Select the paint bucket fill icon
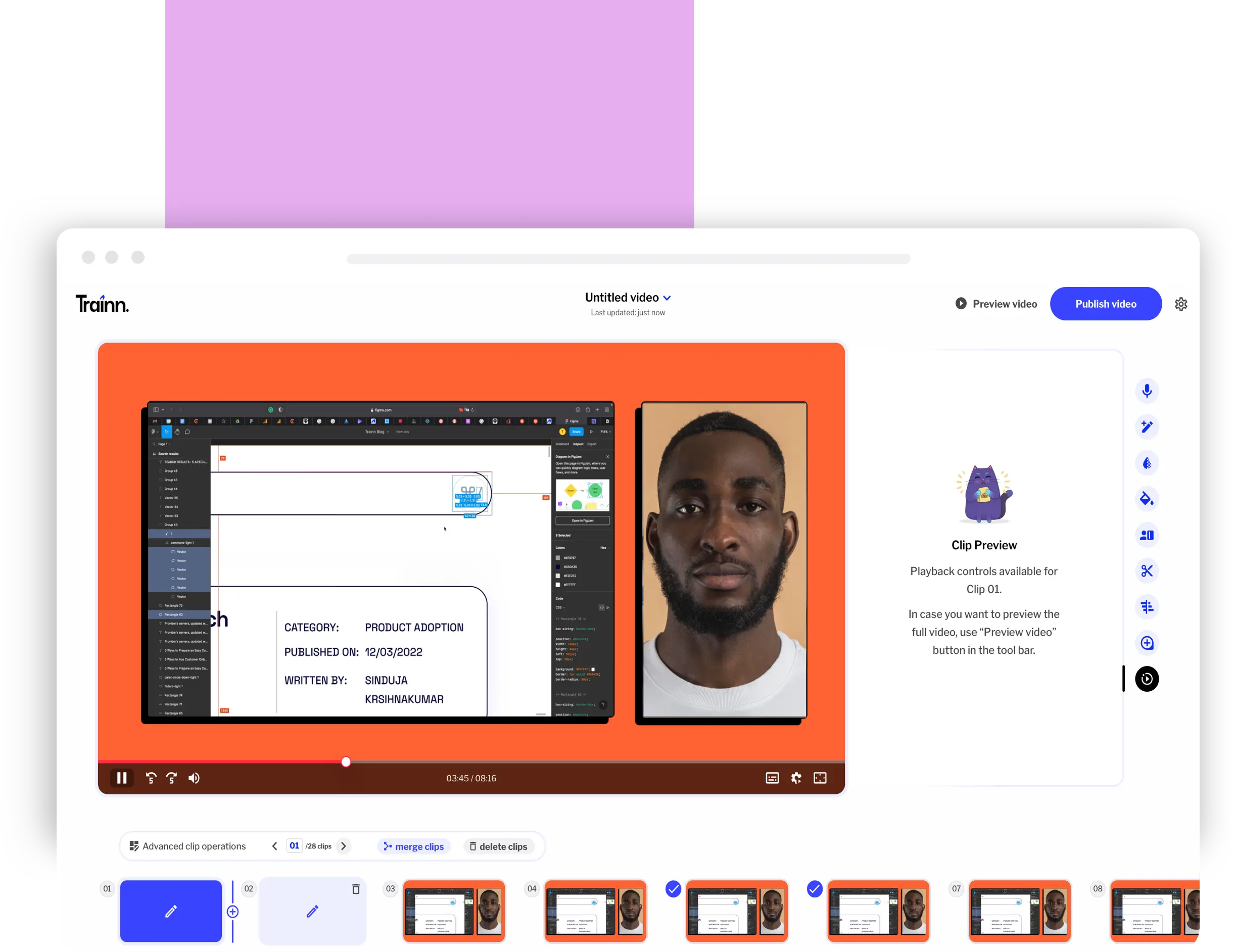Image resolution: width=1234 pixels, height=952 pixels. point(1147,498)
